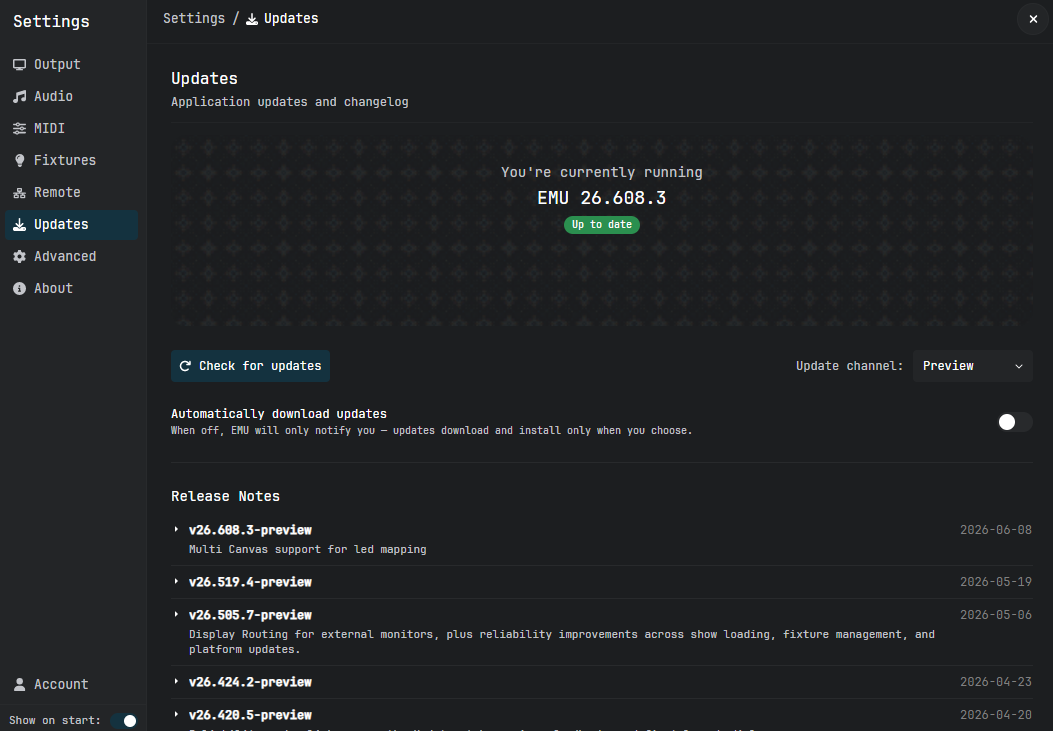
Task: Click the Up to date status badge
Action: 602,224
